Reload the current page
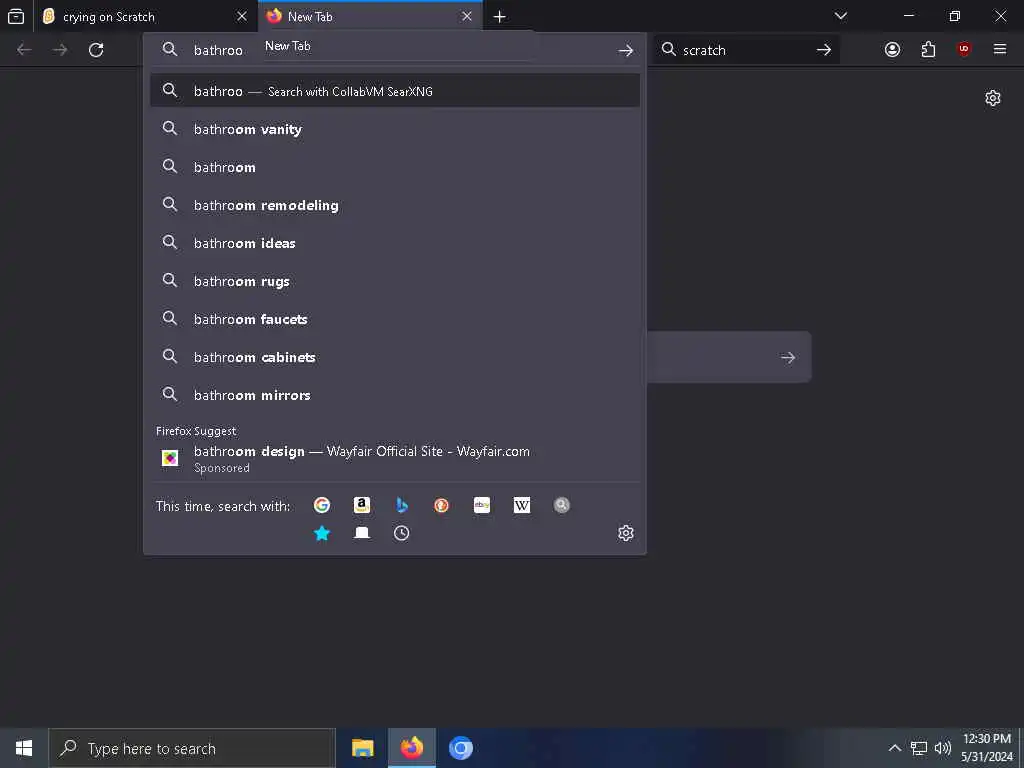 (96, 50)
